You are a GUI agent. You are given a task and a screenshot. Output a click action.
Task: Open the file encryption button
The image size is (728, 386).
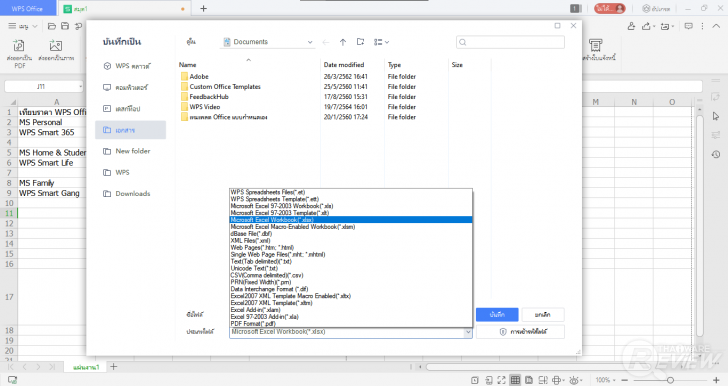click(521, 332)
